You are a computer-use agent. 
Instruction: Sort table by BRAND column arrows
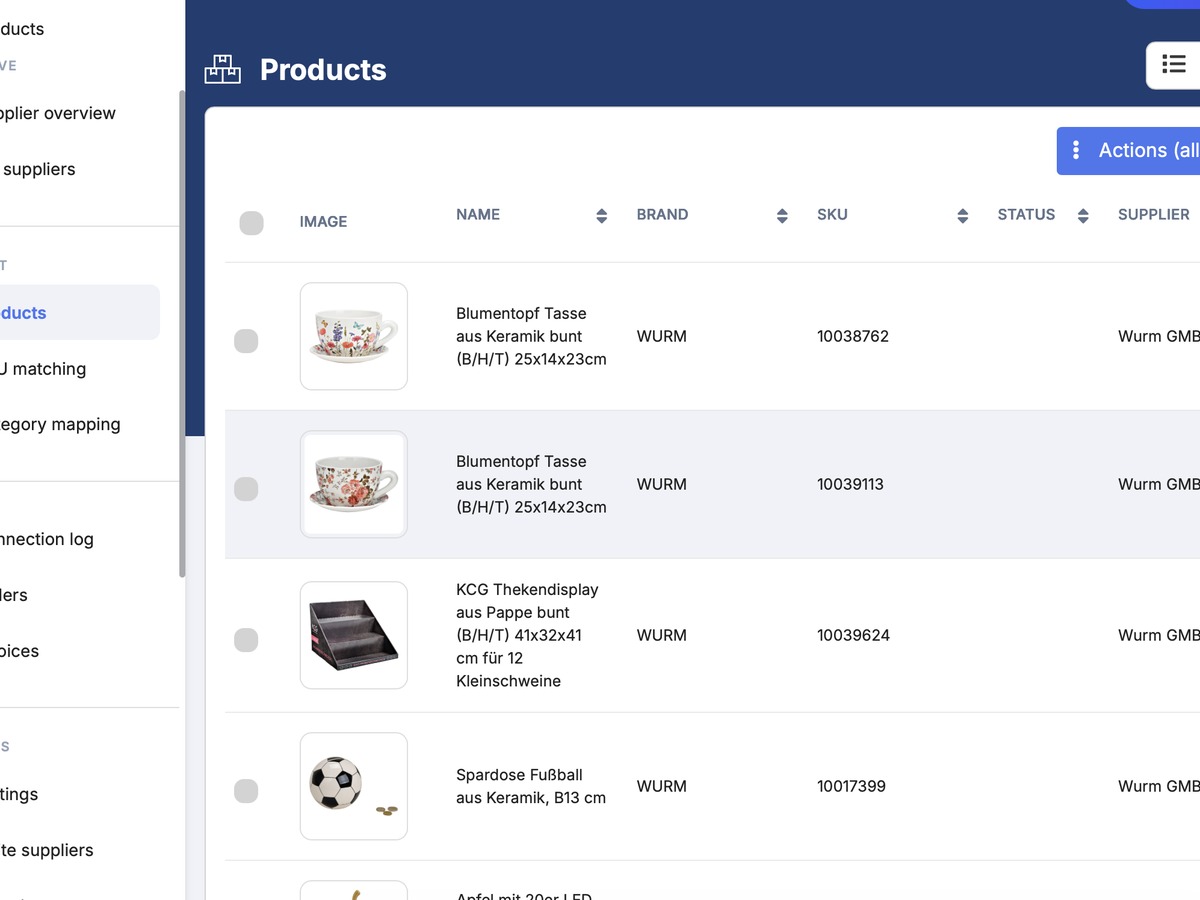782,215
